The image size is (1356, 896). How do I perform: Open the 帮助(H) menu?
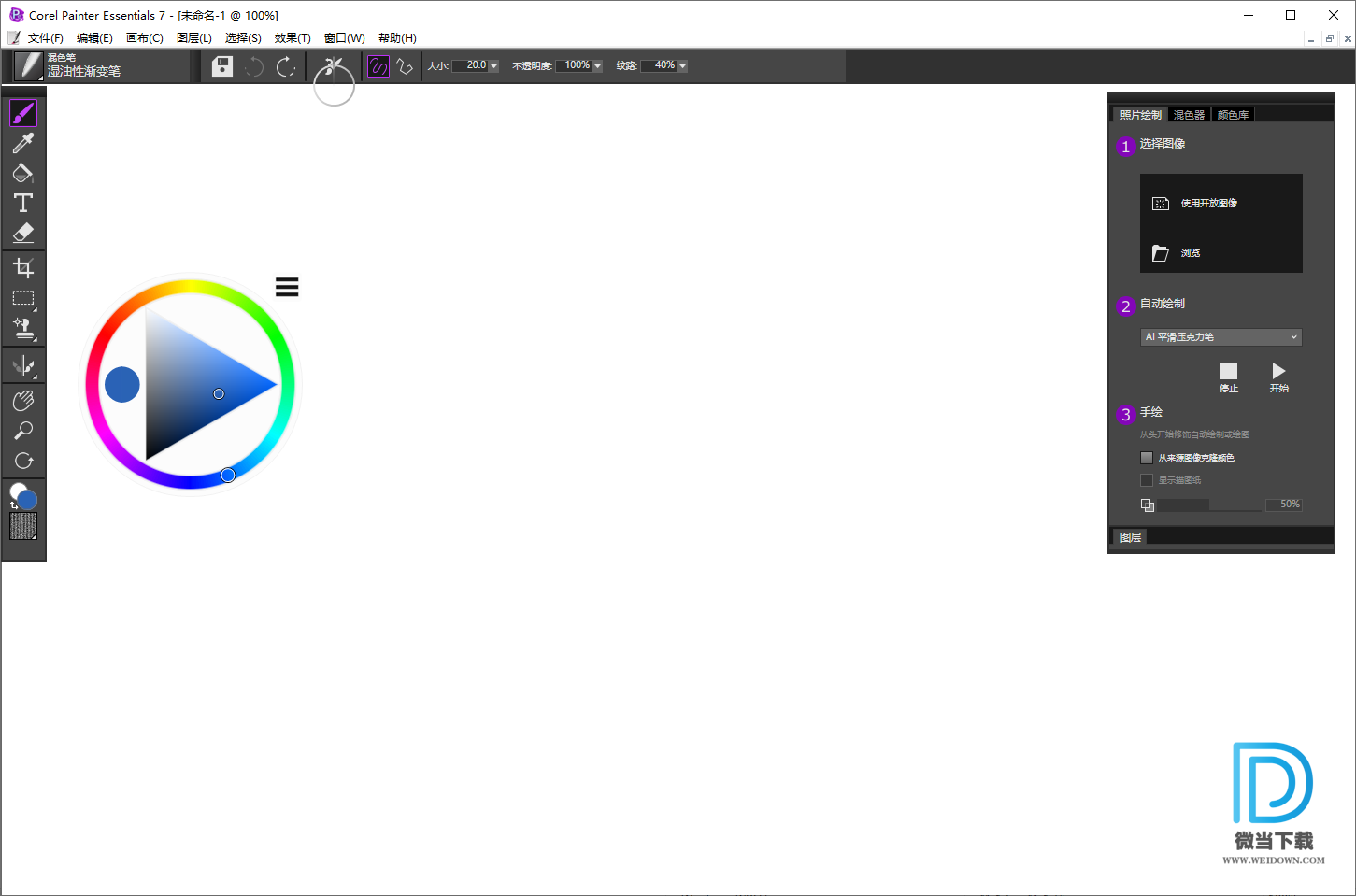(x=397, y=38)
